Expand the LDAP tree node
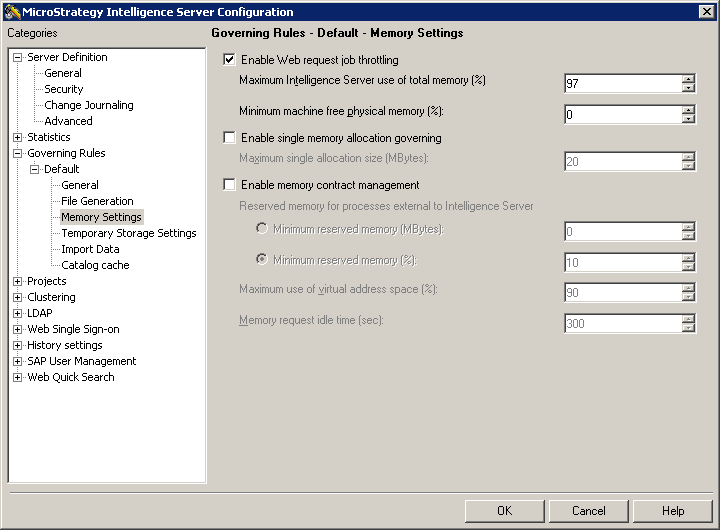Viewport: 720px width, 530px height. coord(17,314)
